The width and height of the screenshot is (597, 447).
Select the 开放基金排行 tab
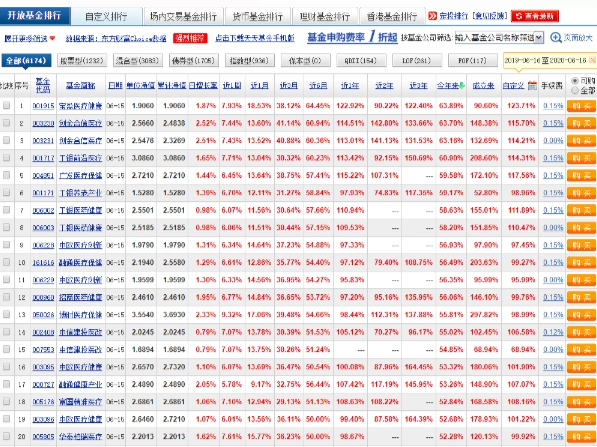[35, 16]
